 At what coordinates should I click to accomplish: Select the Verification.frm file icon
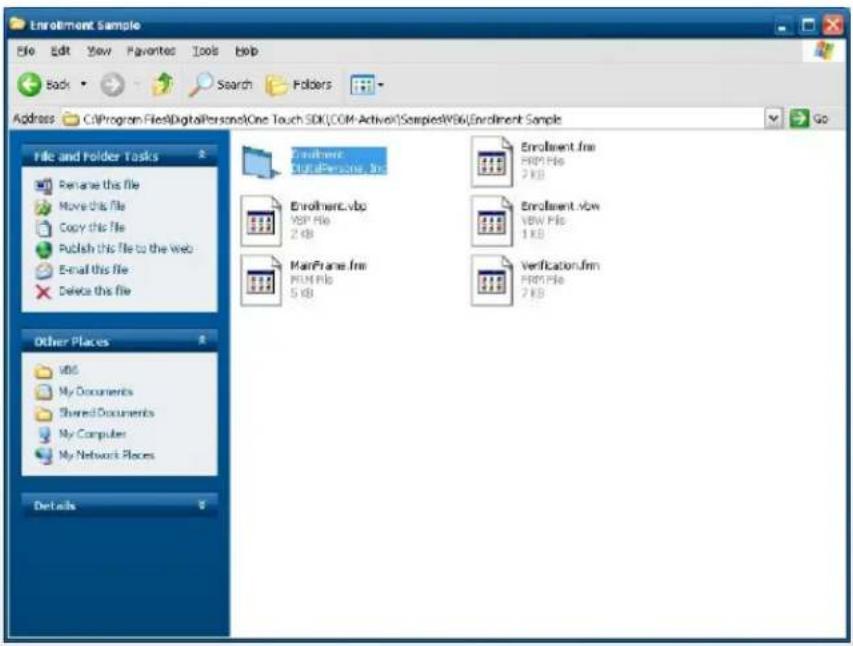pos(492,280)
